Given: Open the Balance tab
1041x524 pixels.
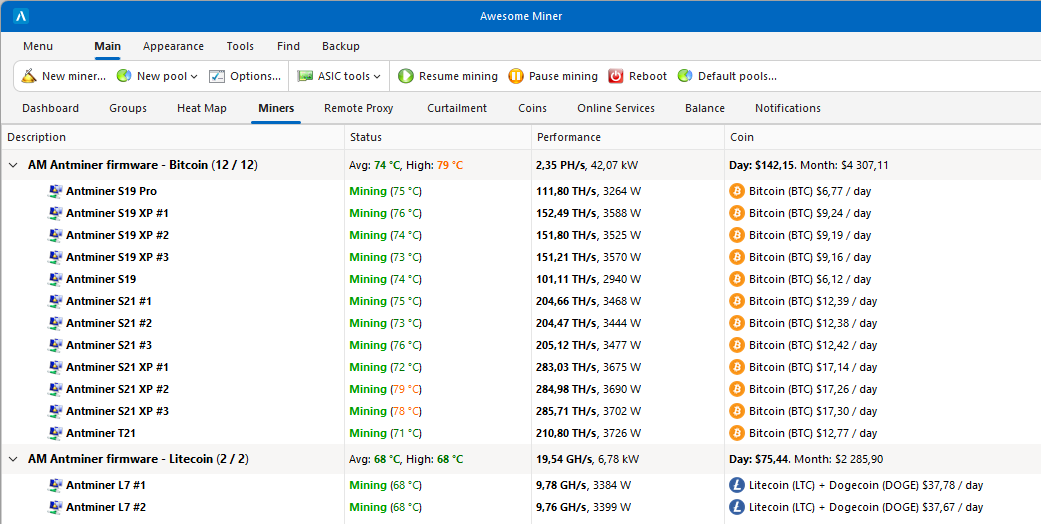Looking at the screenshot, I should pos(705,108).
